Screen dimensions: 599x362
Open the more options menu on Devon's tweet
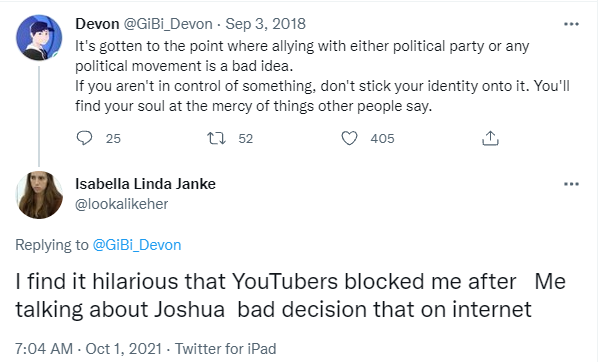pyautogui.click(x=571, y=24)
